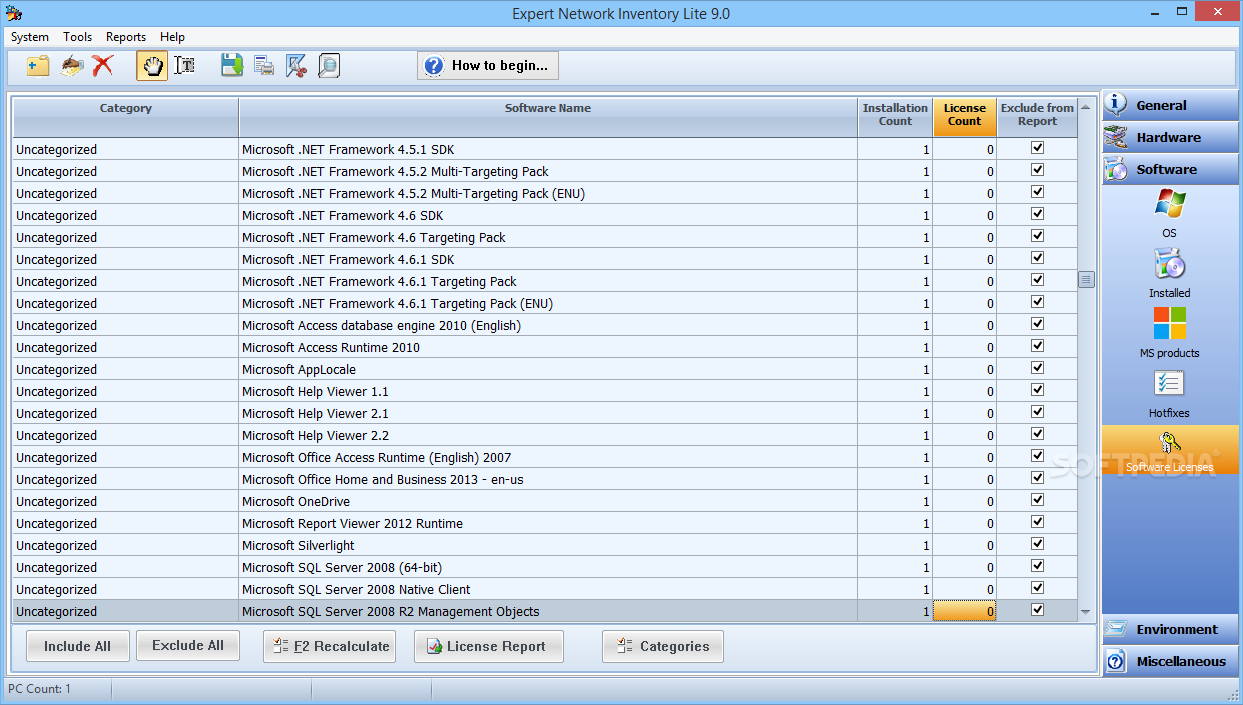Toggle exclude checkbox for Microsoft AppLocale
The width and height of the screenshot is (1243, 705).
pyautogui.click(x=1037, y=368)
